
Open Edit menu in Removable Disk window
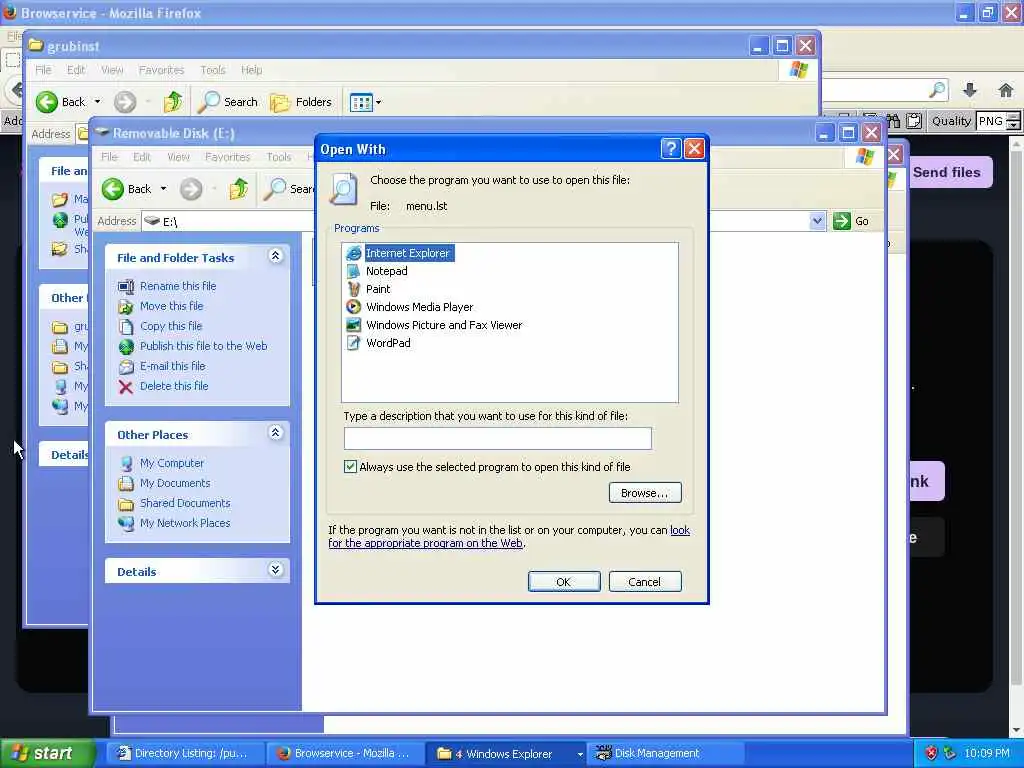coord(142,157)
